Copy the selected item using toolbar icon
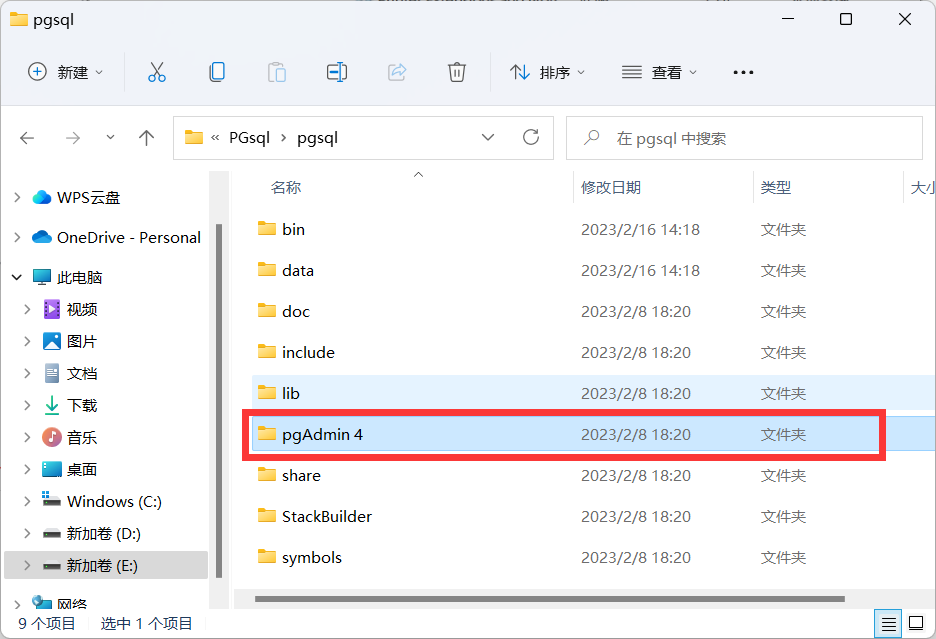 coord(216,71)
